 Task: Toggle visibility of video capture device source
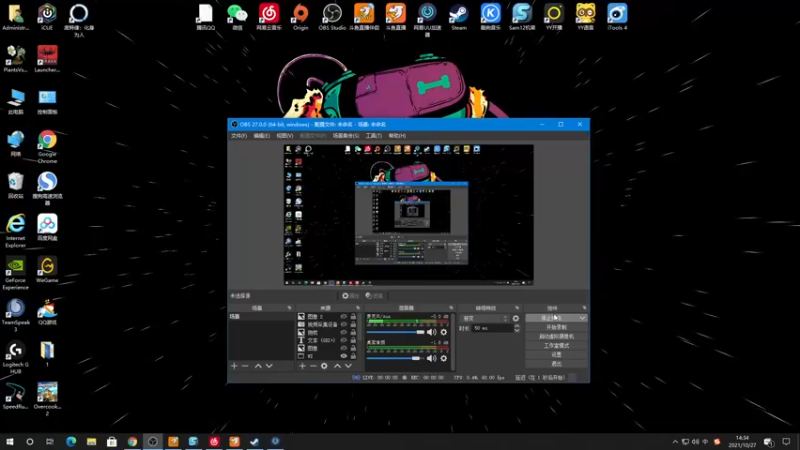tap(343, 324)
